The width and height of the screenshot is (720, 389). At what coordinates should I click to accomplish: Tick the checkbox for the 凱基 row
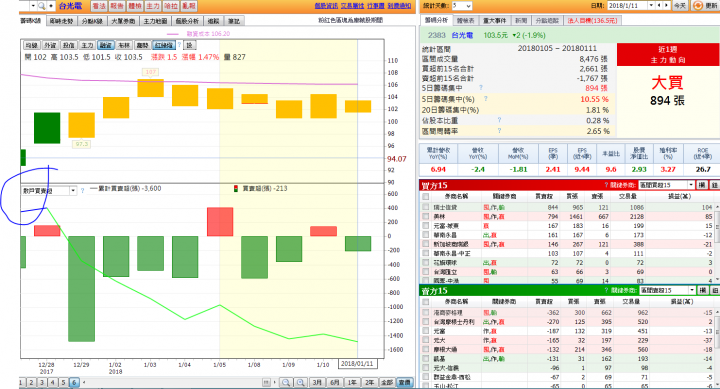pyautogui.click(x=426, y=359)
